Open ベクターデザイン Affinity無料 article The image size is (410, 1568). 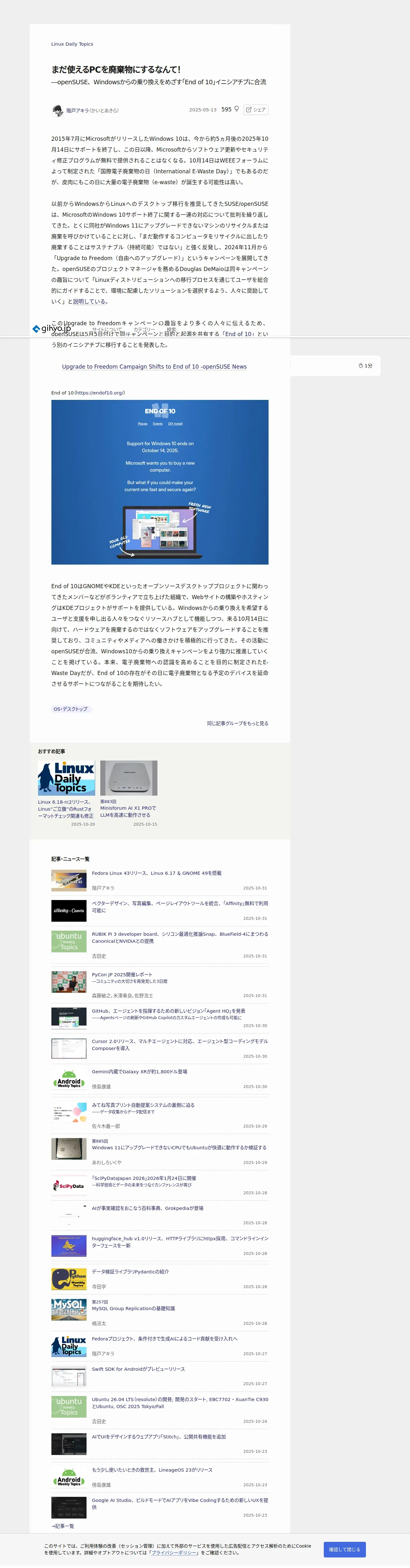180,907
